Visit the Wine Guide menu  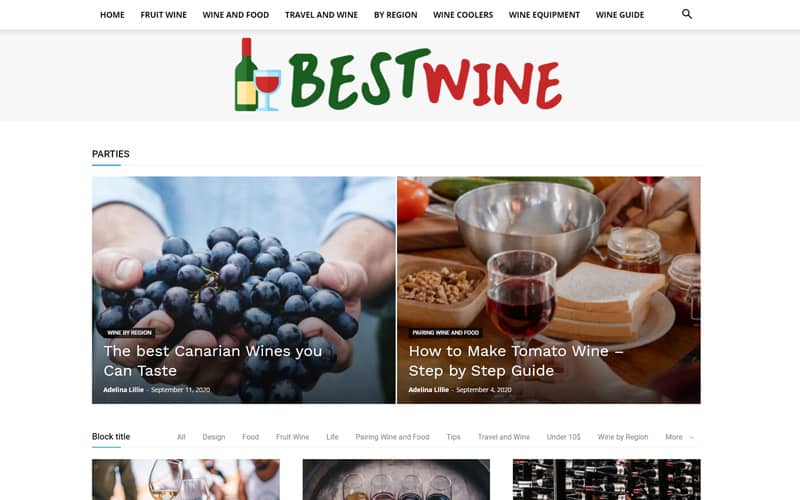(620, 15)
